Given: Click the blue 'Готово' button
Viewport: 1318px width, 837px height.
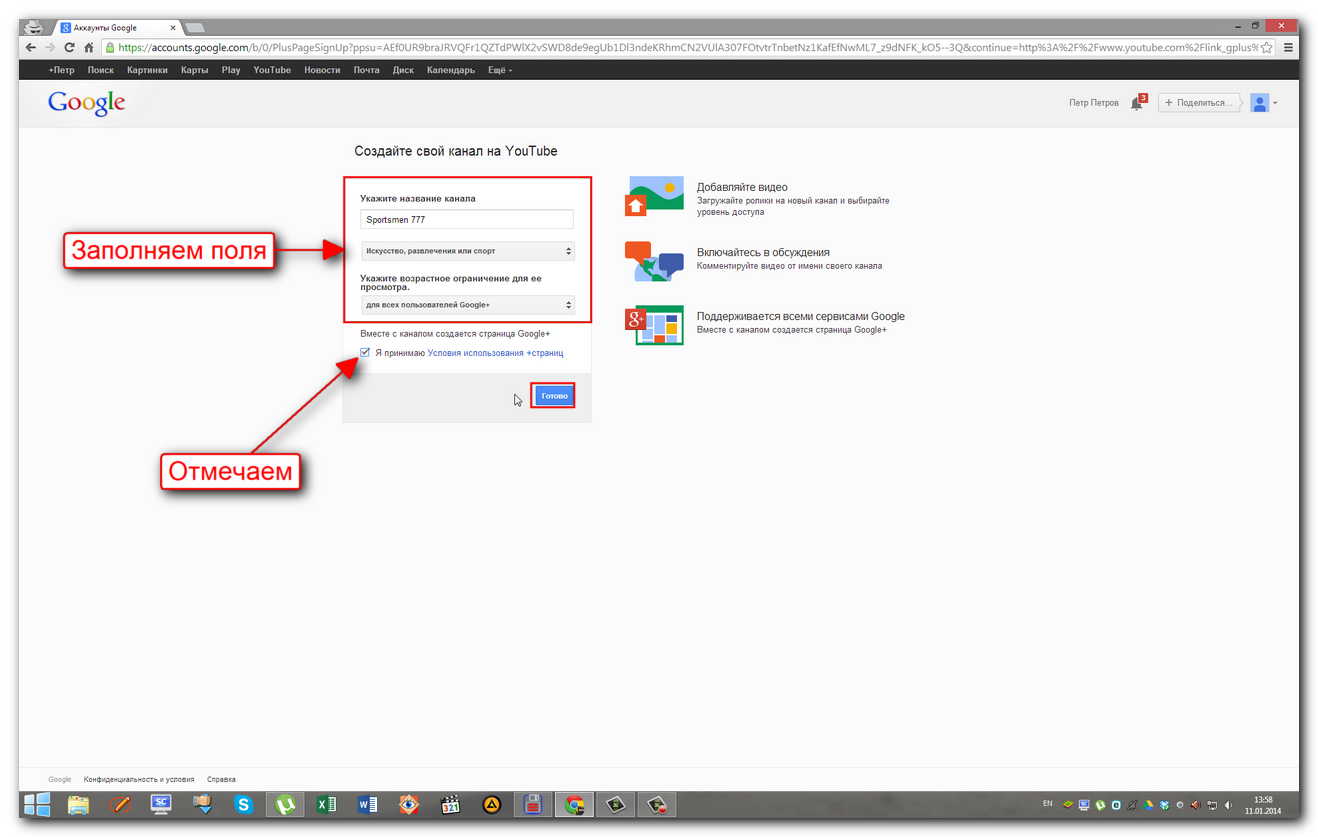Looking at the screenshot, I should 554,396.
